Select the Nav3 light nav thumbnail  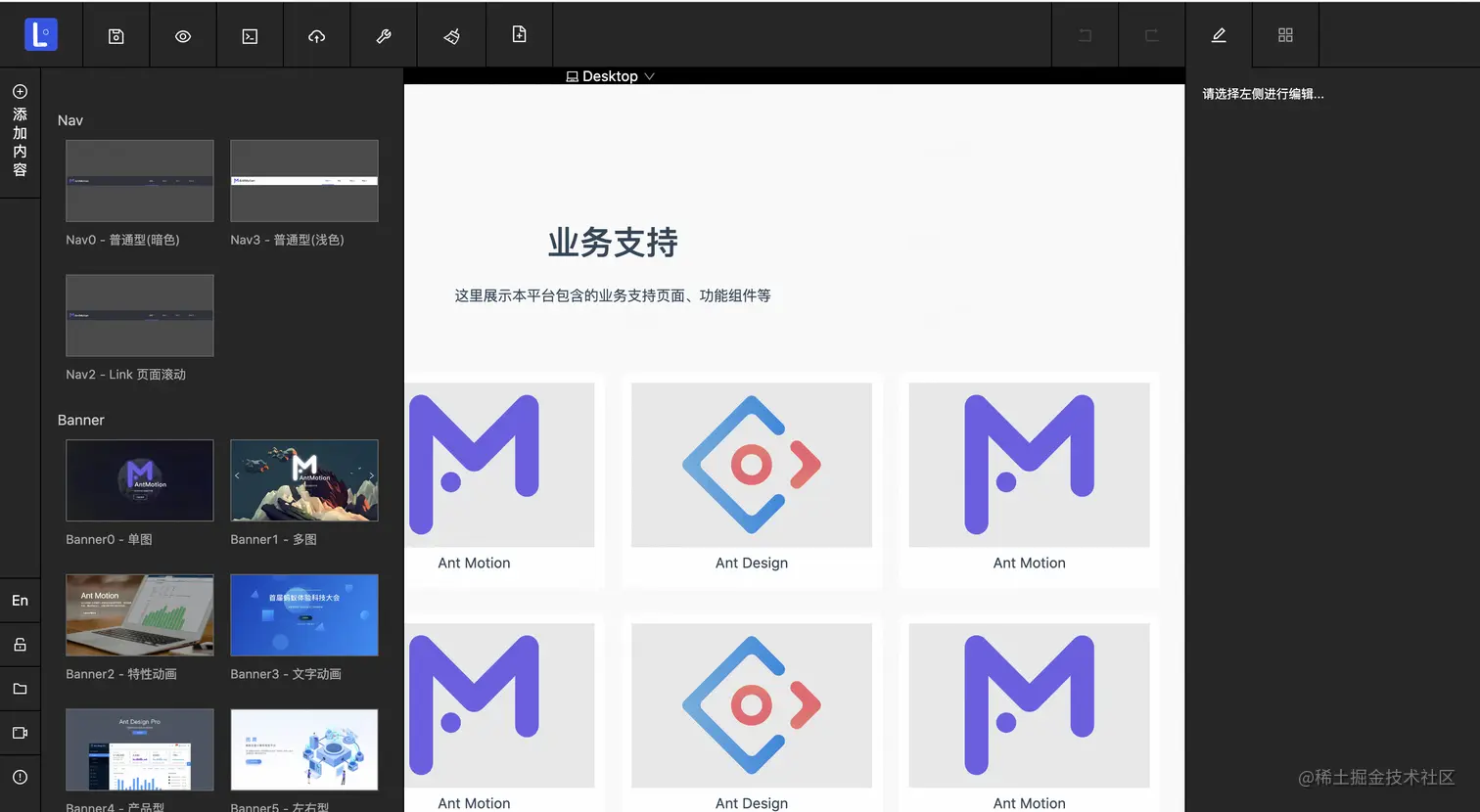tap(304, 181)
